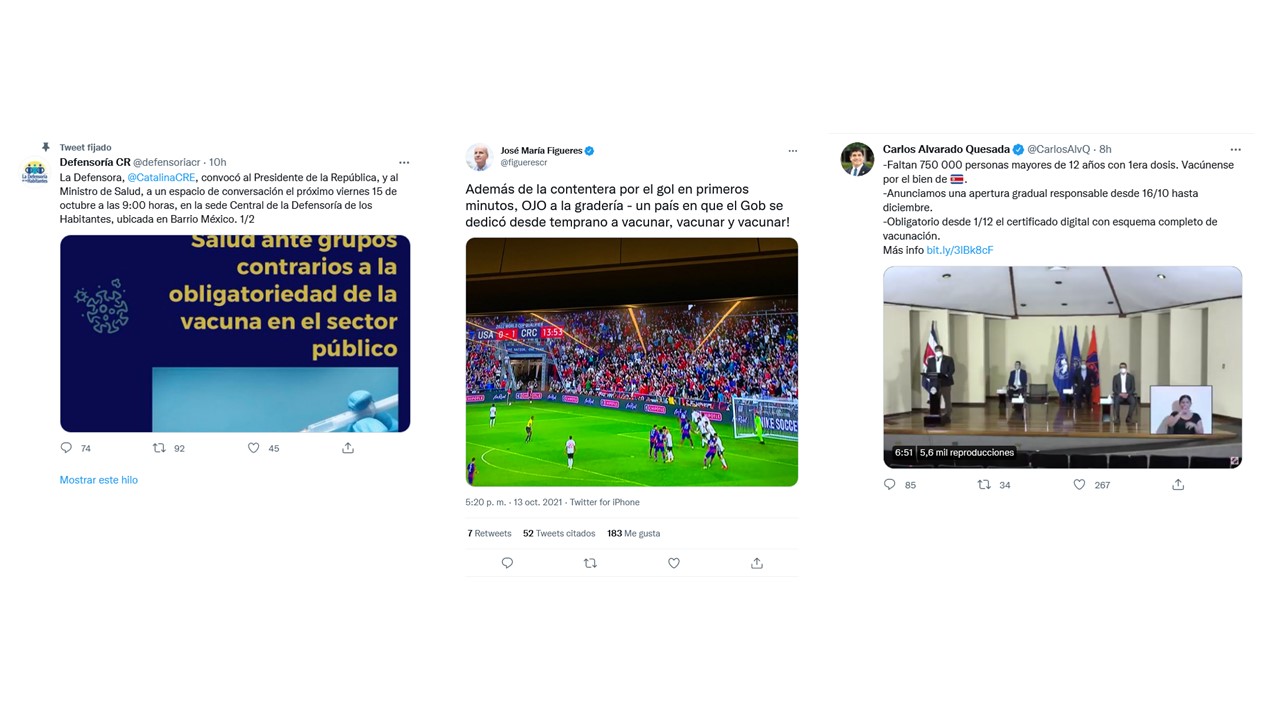The width and height of the screenshot is (1280, 720).
Task: Retweet the José María Figueres tweet
Action: click(590, 563)
